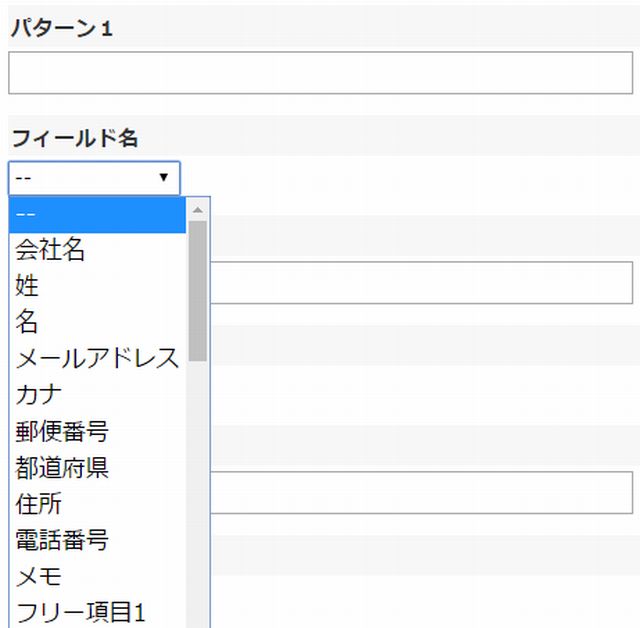Pick the 名 option

pyautogui.click(x=98, y=321)
